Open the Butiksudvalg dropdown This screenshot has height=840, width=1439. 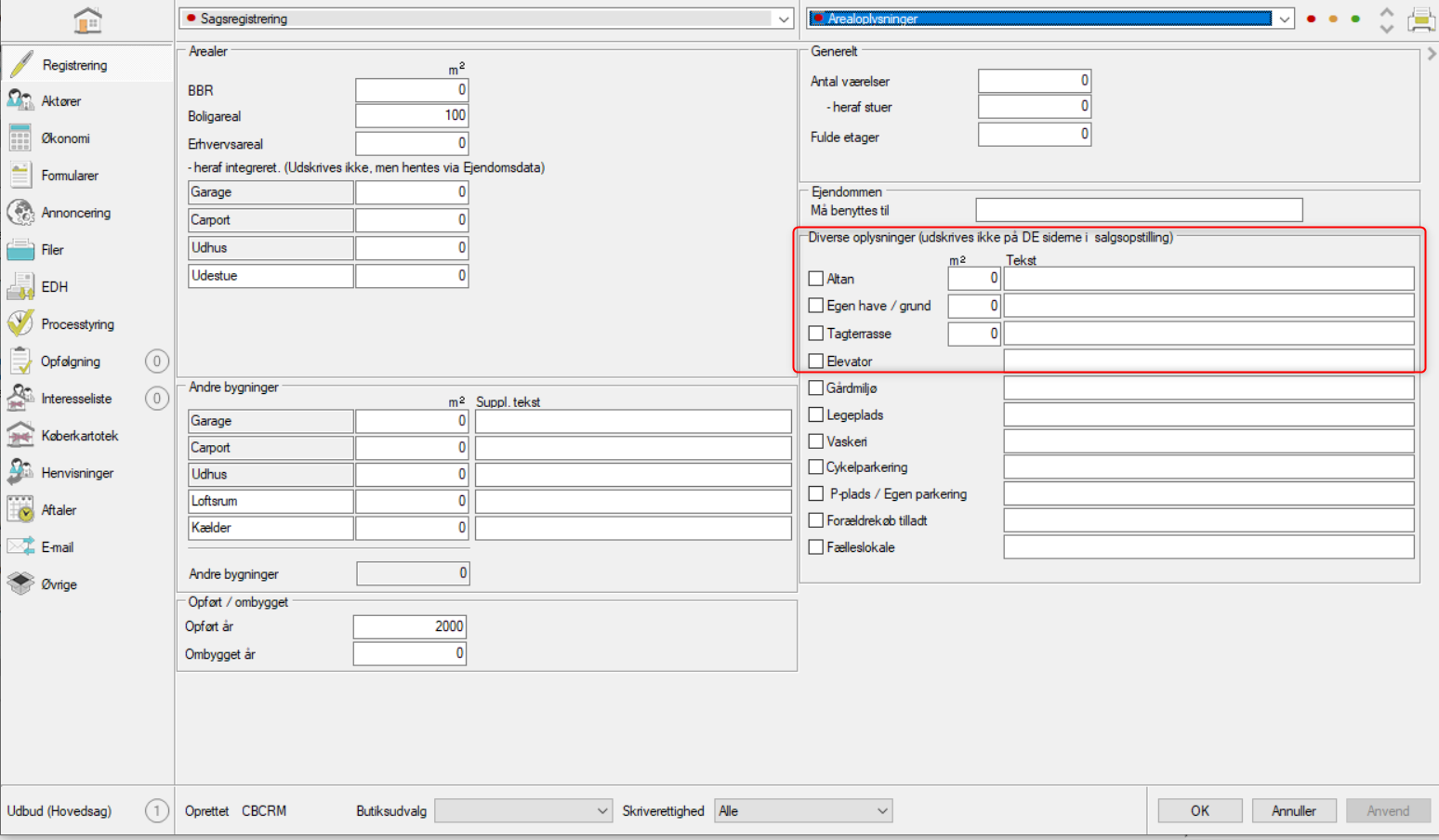pyautogui.click(x=601, y=811)
